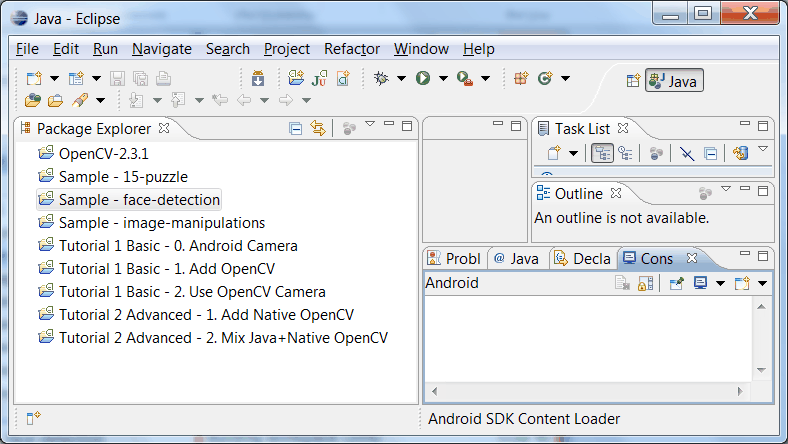Open the Debug dropdown arrow
The width and height of the screenshot is (788, 444).
click(x=402, y=78)
